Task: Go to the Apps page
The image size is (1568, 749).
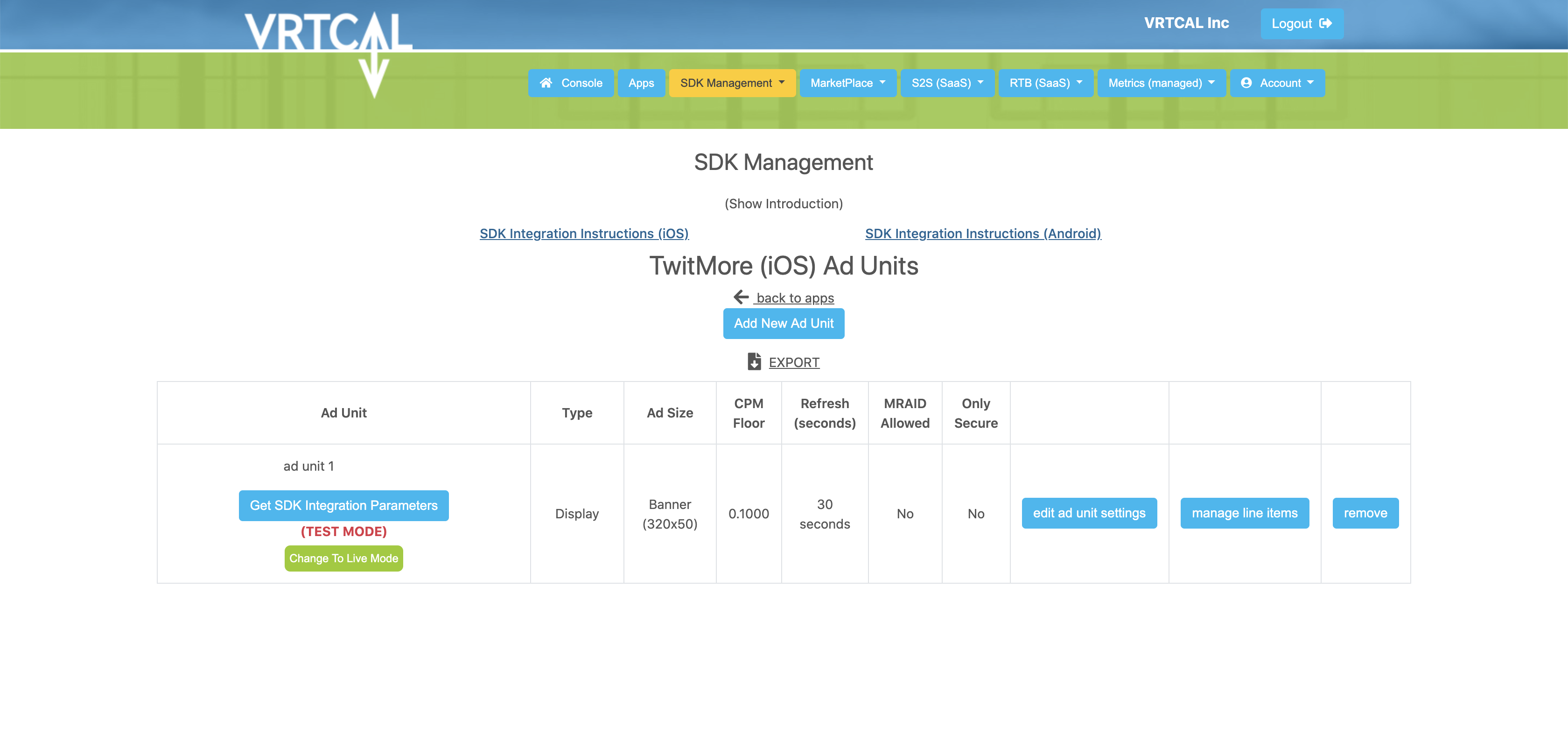Action: click(x=641, y=83)
